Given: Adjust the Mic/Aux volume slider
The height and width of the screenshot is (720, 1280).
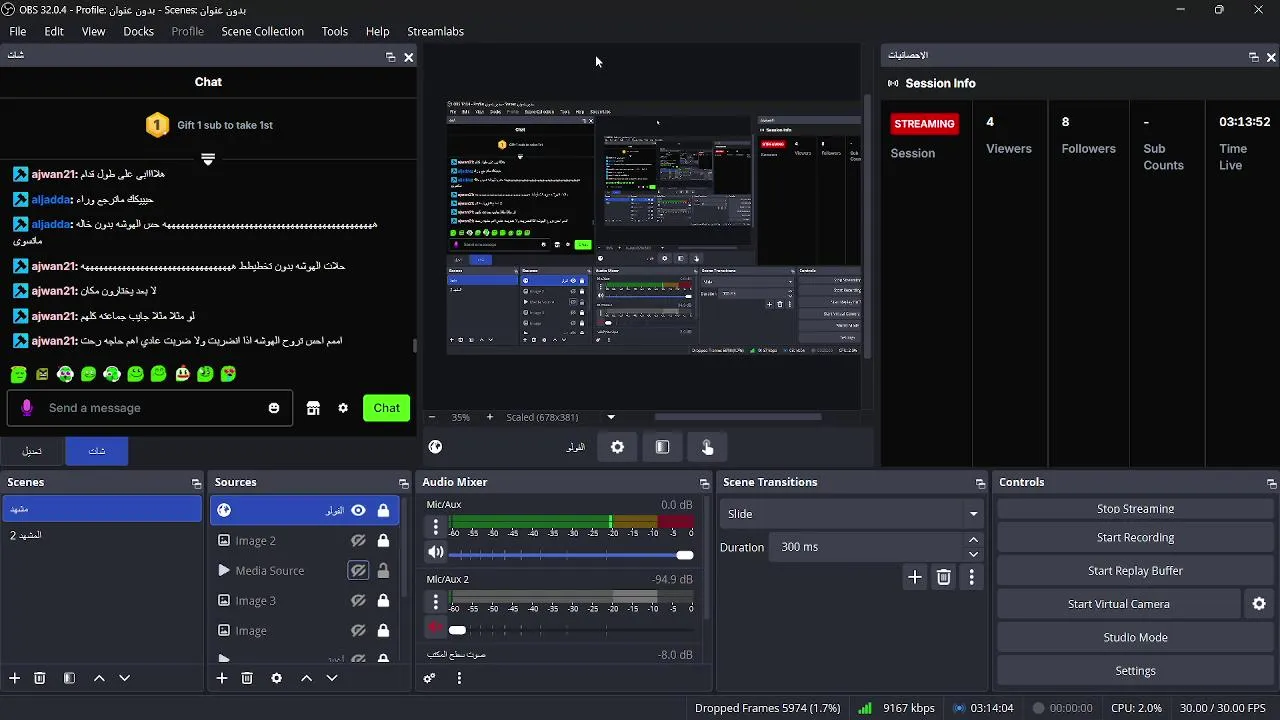Looking at the screenshot, I should pyautogui.click(x=572, y=554).
